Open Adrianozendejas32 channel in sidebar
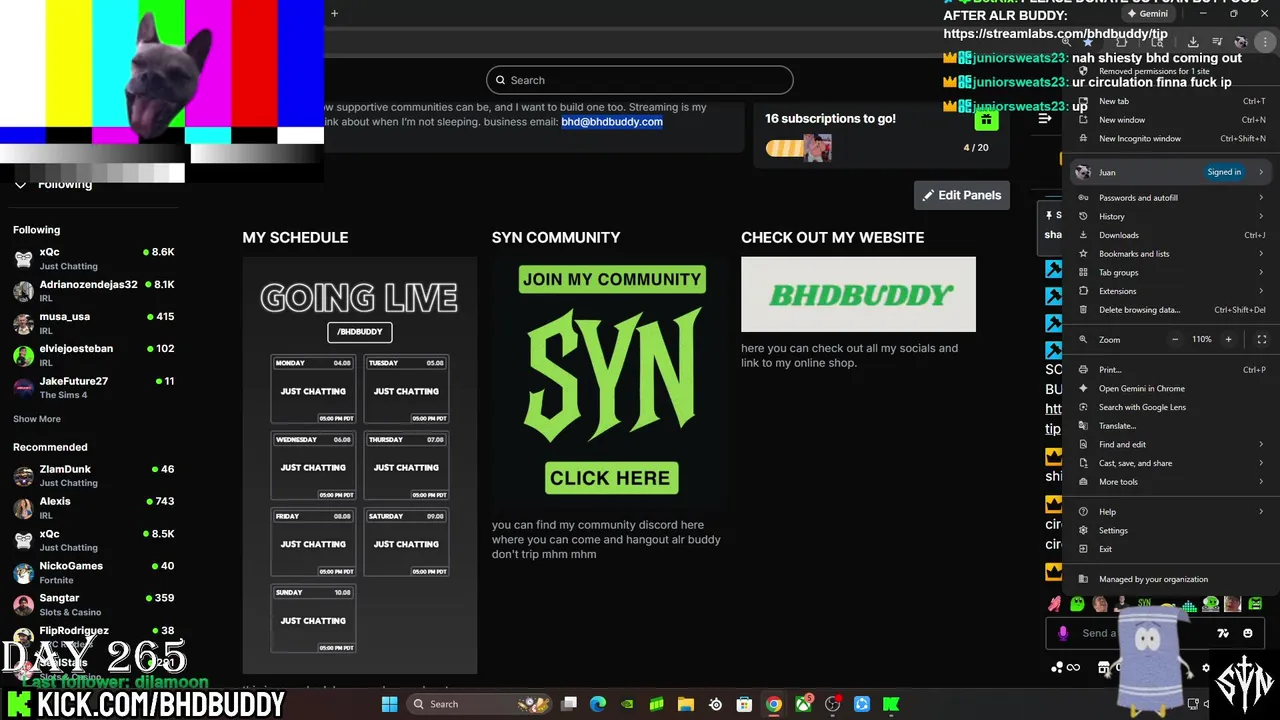 click(94, 291)
